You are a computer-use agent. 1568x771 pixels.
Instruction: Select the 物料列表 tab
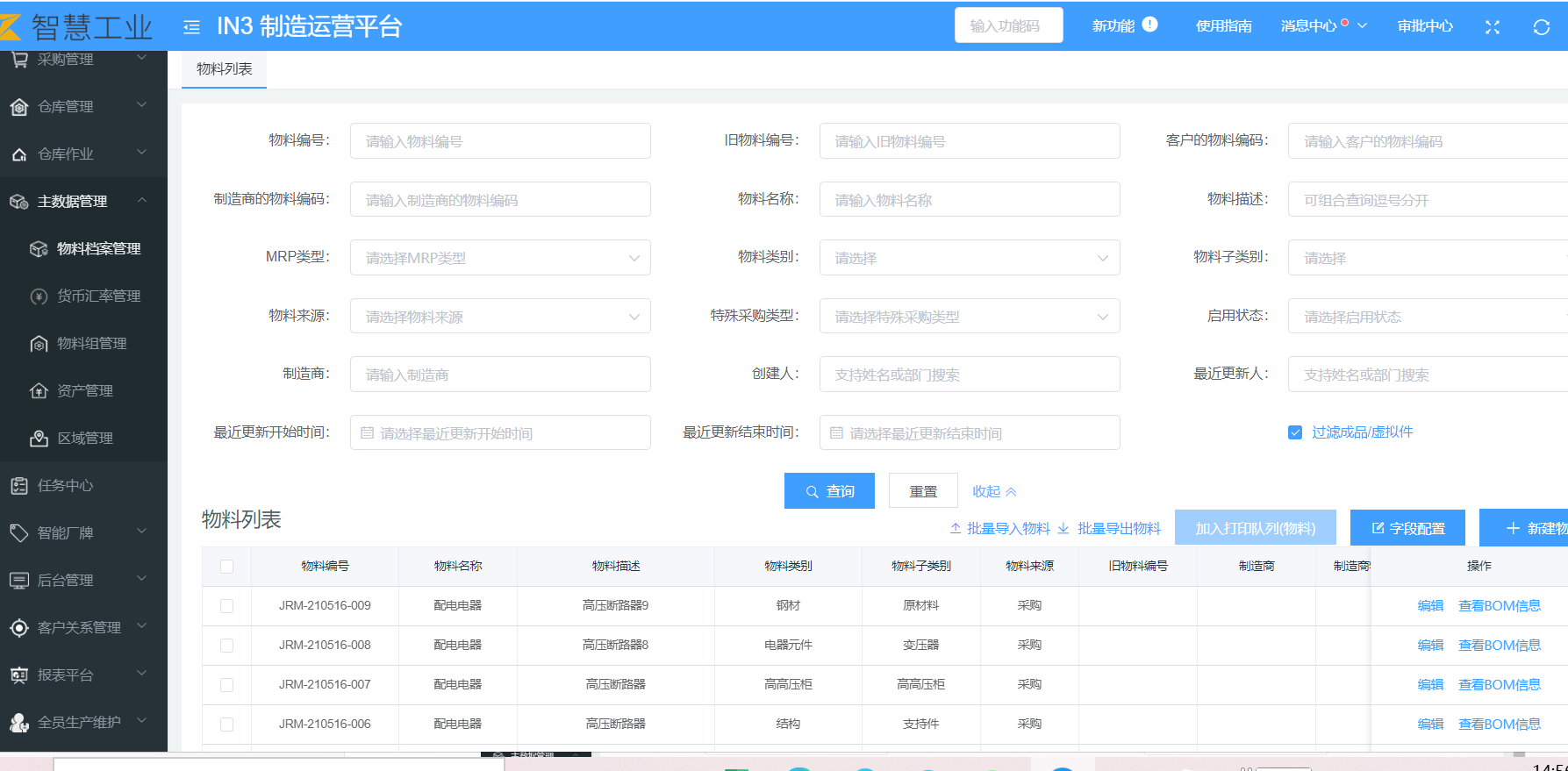pos(225,69)
